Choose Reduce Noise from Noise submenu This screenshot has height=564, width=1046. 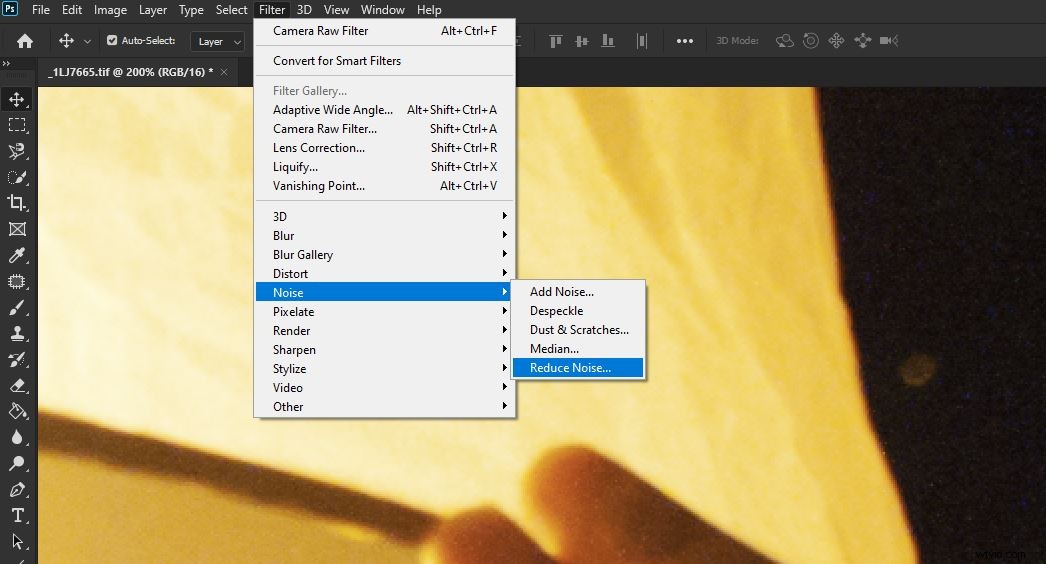pyautogui.click(x=578, y=368)
